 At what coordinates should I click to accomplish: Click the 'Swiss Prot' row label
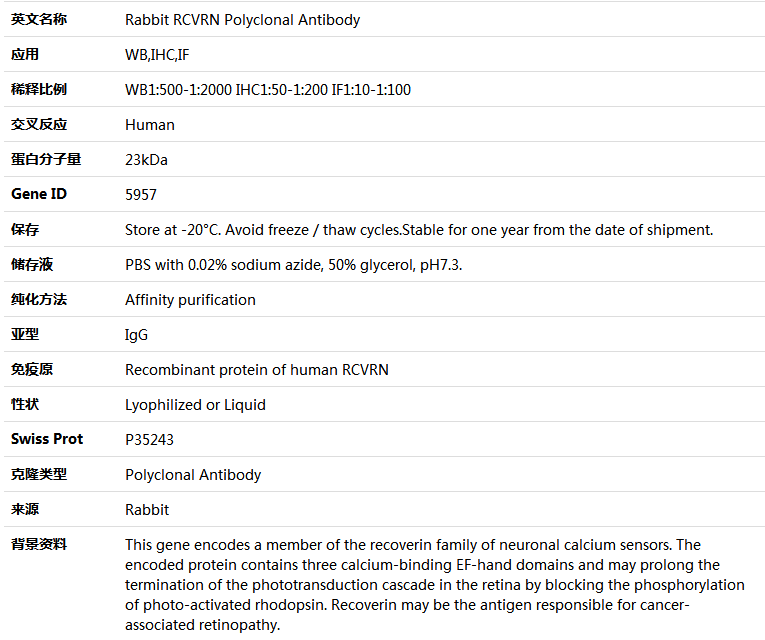pyautogui.click(x=47, y=439)
